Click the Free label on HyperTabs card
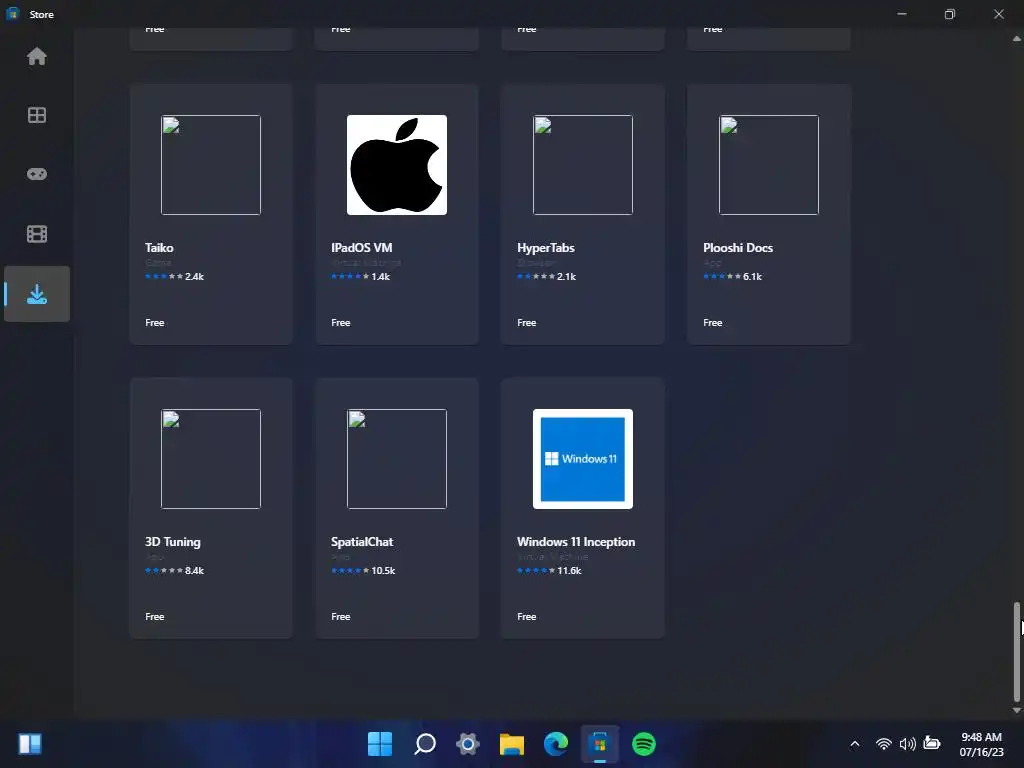 [x=527, y=323]
